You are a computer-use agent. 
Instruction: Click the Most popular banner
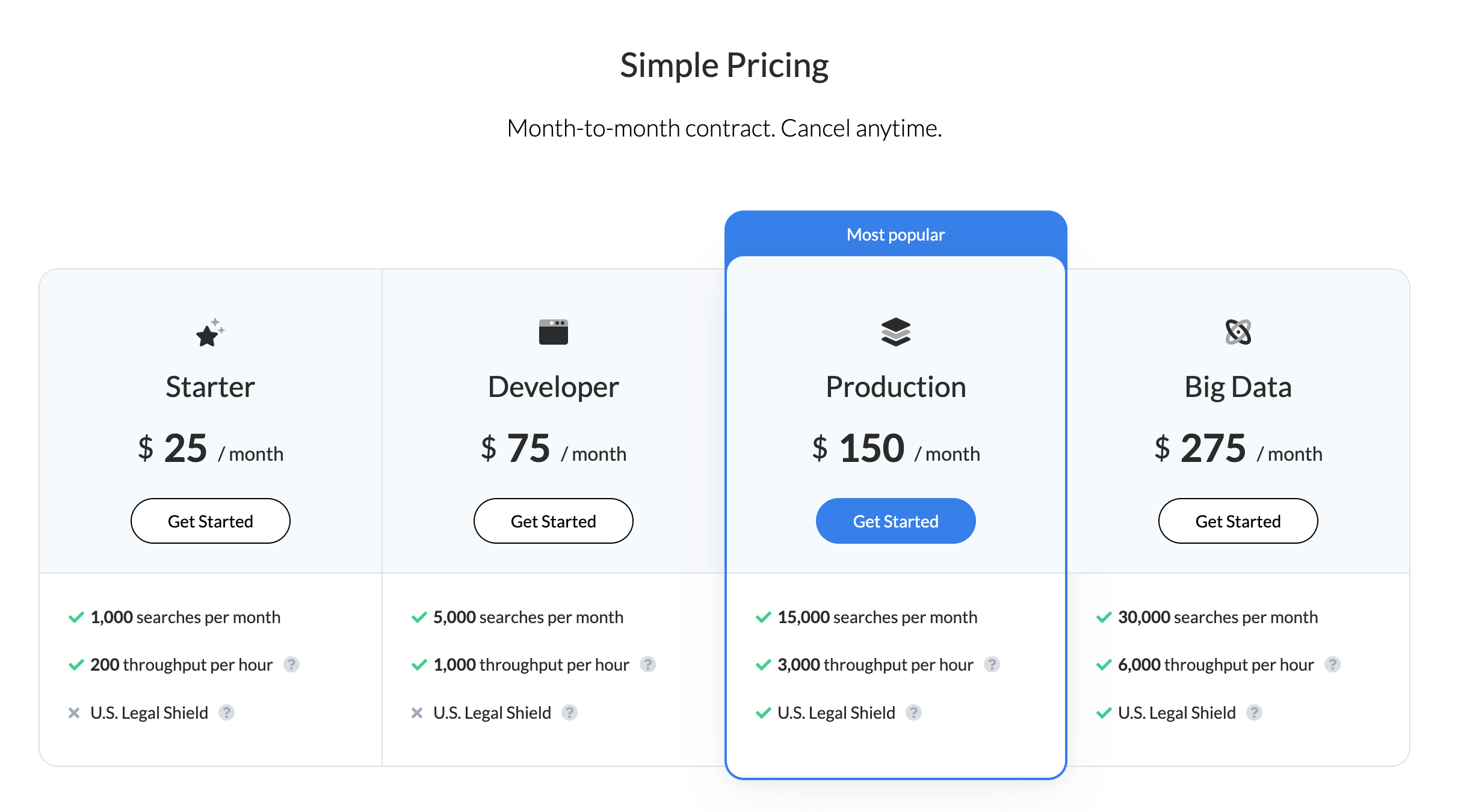895,235
